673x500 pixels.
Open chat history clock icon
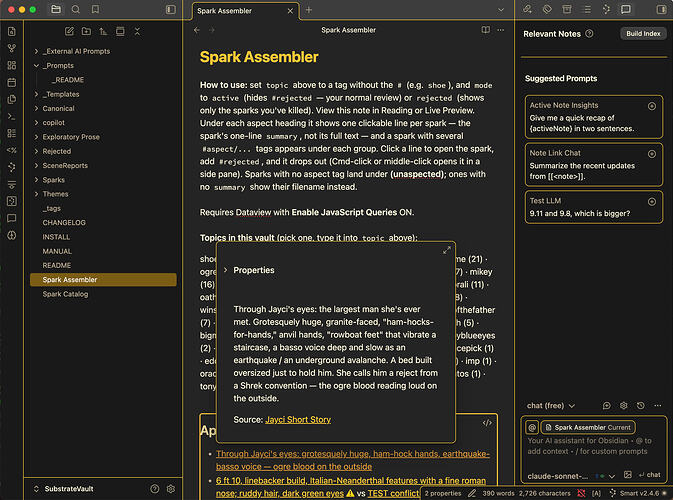[640, 406]
